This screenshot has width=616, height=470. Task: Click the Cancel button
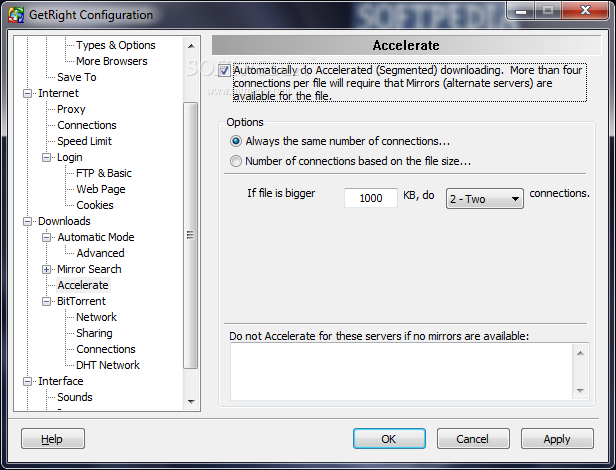(473, 439)
